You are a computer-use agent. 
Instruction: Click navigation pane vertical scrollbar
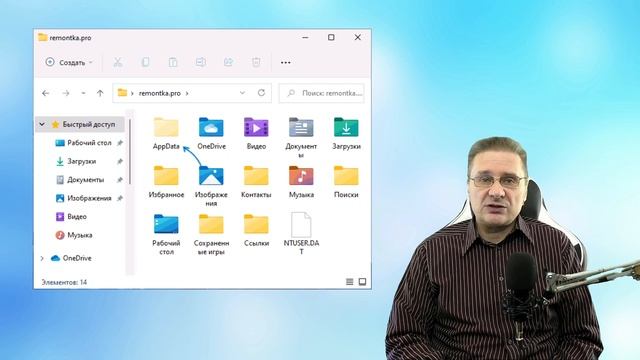pyautogui.click(x=130, y=151)
